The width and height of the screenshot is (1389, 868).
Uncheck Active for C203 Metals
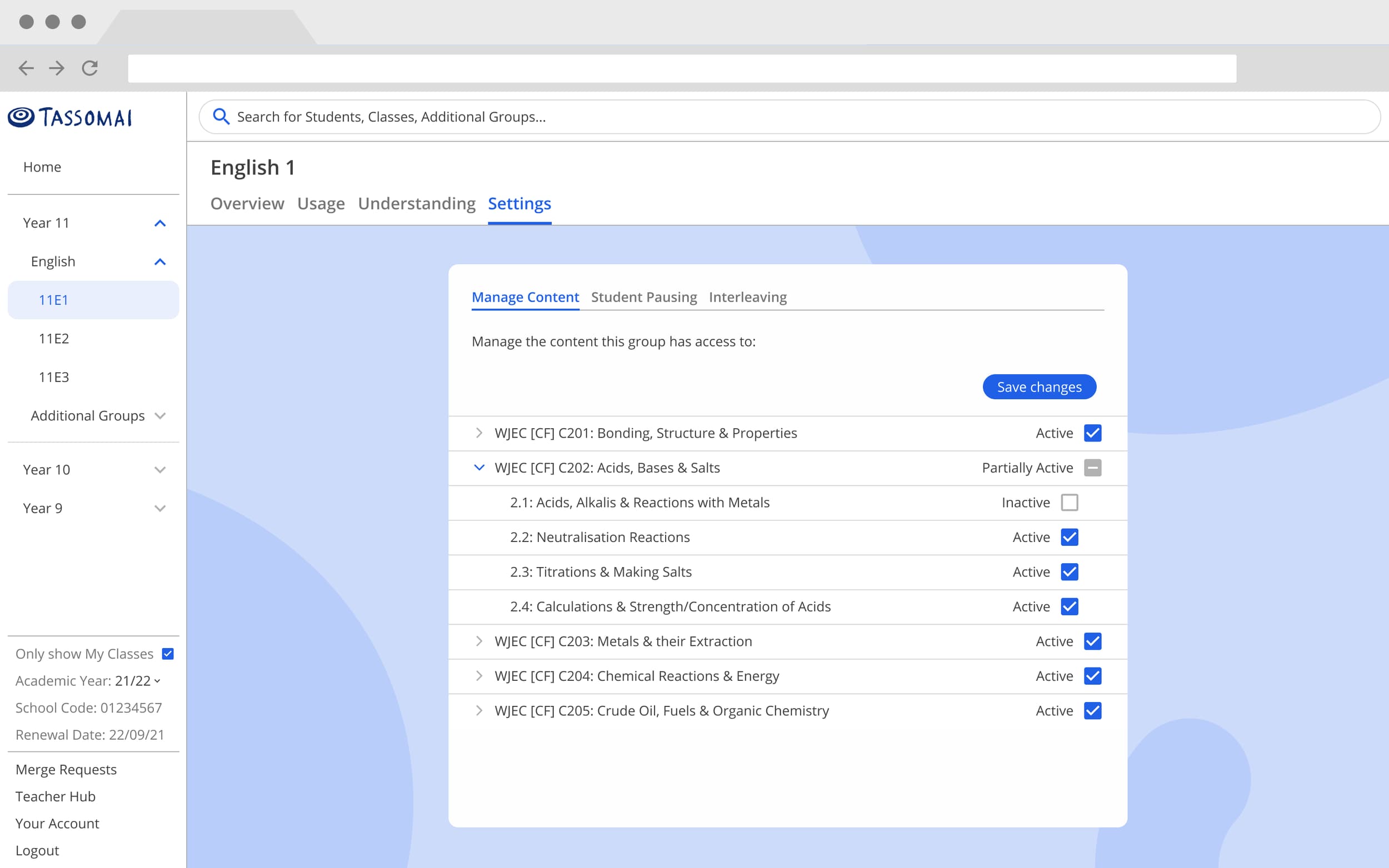pyautogui.click(x=1092, y=641)
